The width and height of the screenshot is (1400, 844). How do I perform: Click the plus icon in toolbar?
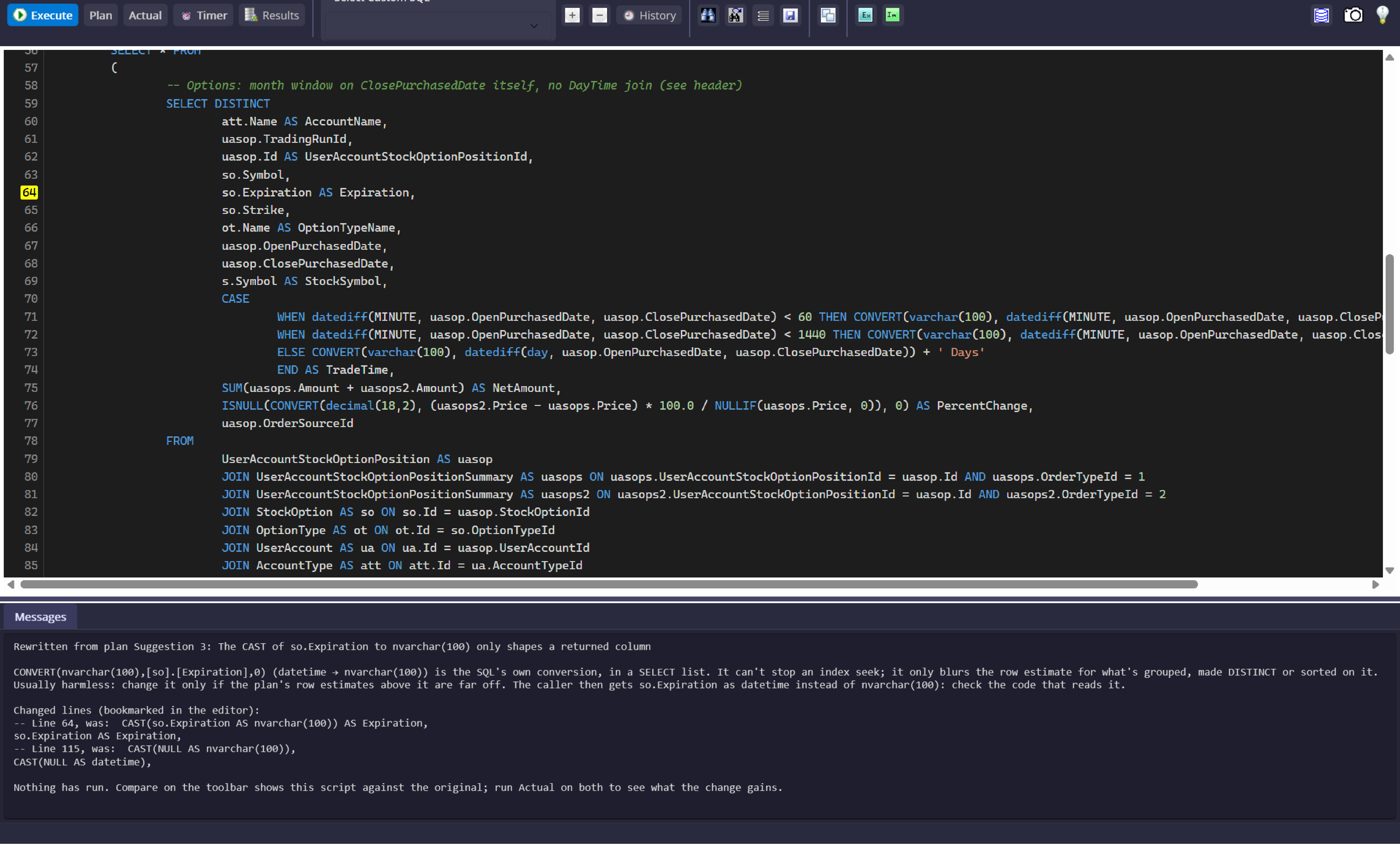tap(572, 15)
